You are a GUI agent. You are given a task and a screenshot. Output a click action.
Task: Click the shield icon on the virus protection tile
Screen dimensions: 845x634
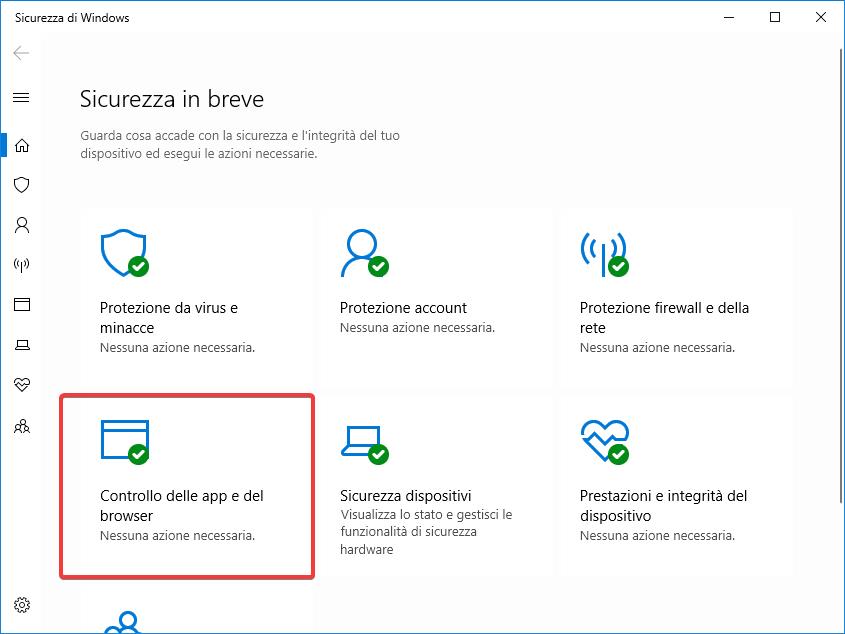(x=124, y=252)
